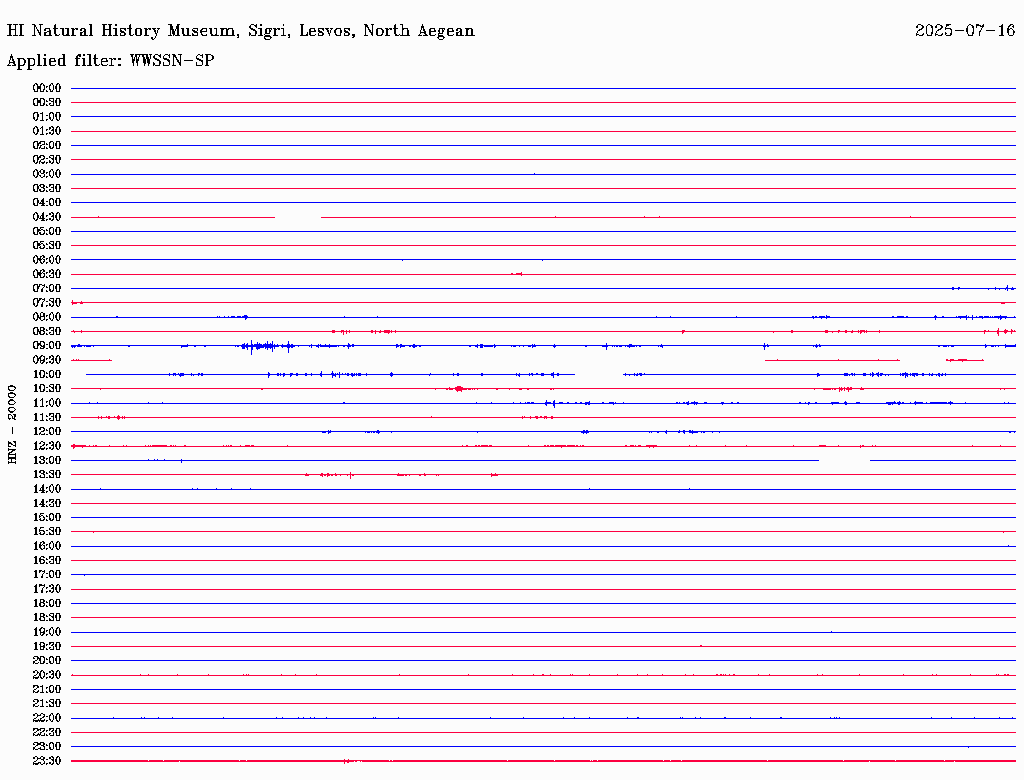Image resolution: width=1024 pixels, height=780 pixels.
Task: Select the 03:00 time label
Action: pos(47,174)
